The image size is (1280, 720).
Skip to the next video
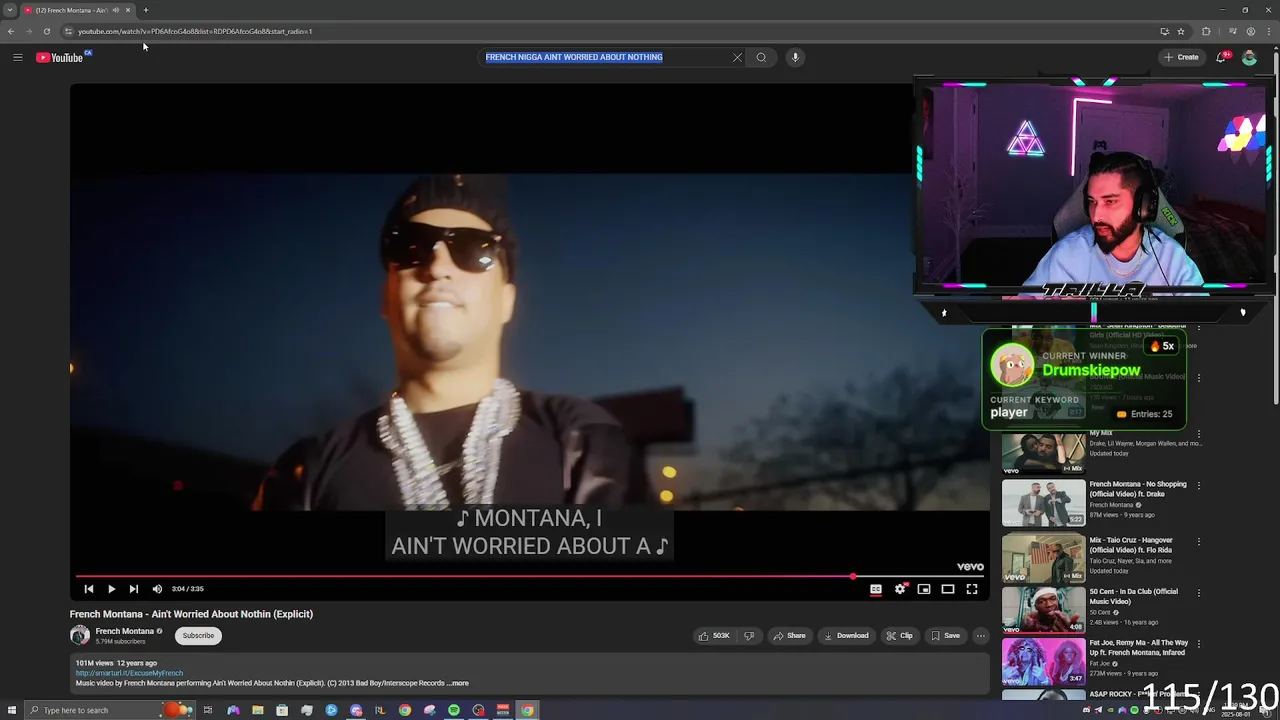(x=134, y=589)
